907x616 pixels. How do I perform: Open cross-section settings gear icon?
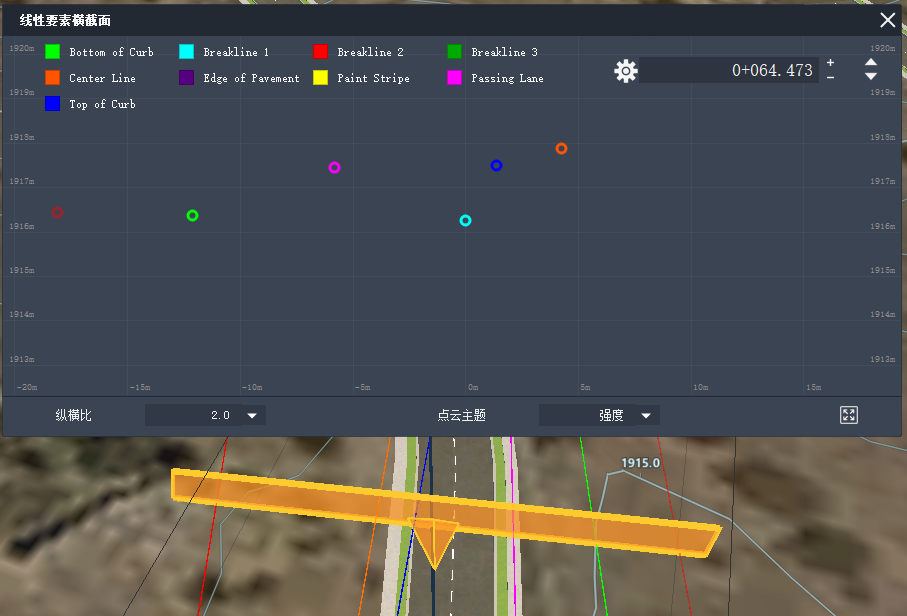click(625, 71)
